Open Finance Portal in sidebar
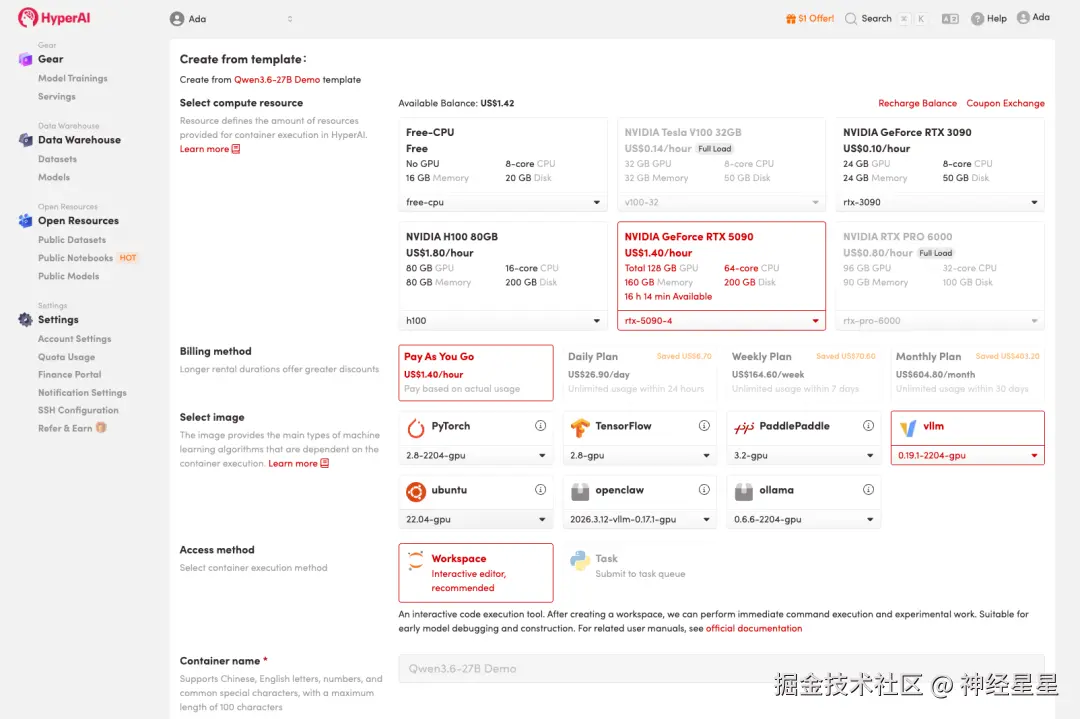 tap(70, 375)
